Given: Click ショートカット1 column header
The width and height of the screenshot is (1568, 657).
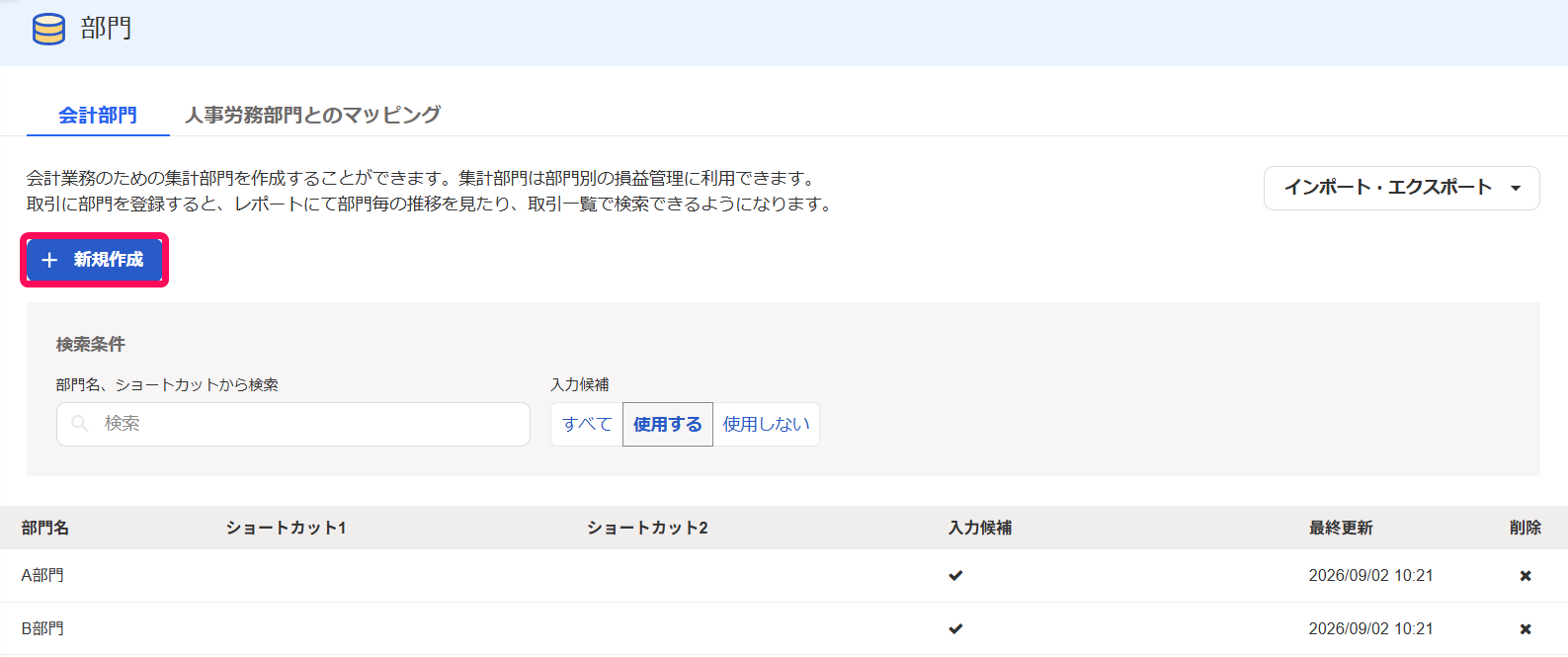Looking at the screenshot, I should pos(287,528).
